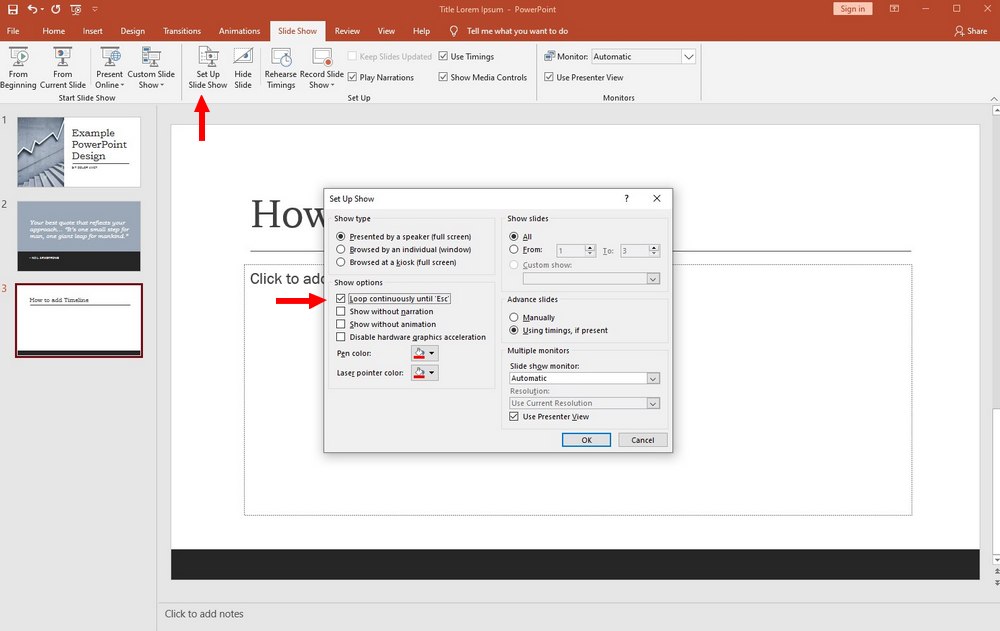1000x631 pixels.
Task: Choose Manually advance slides
Action: 513,317
